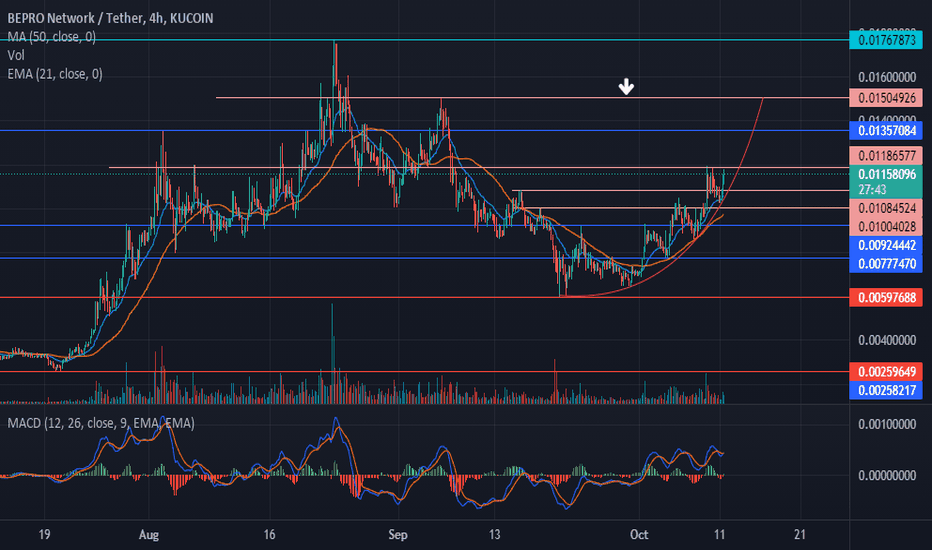The width and height of the screenshot is (932, 550).
Task: Click the MACD axis value 0.00000000
Action: tap(887, 476)
